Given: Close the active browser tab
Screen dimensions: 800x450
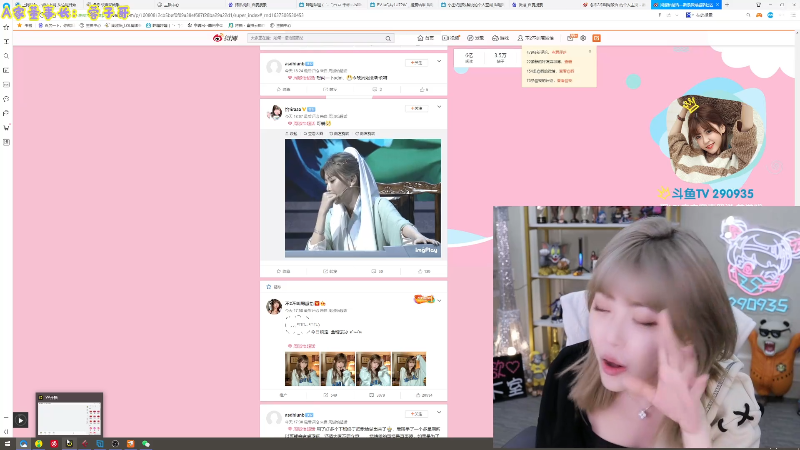Looking at the screenshot, I should click(717, 5).
